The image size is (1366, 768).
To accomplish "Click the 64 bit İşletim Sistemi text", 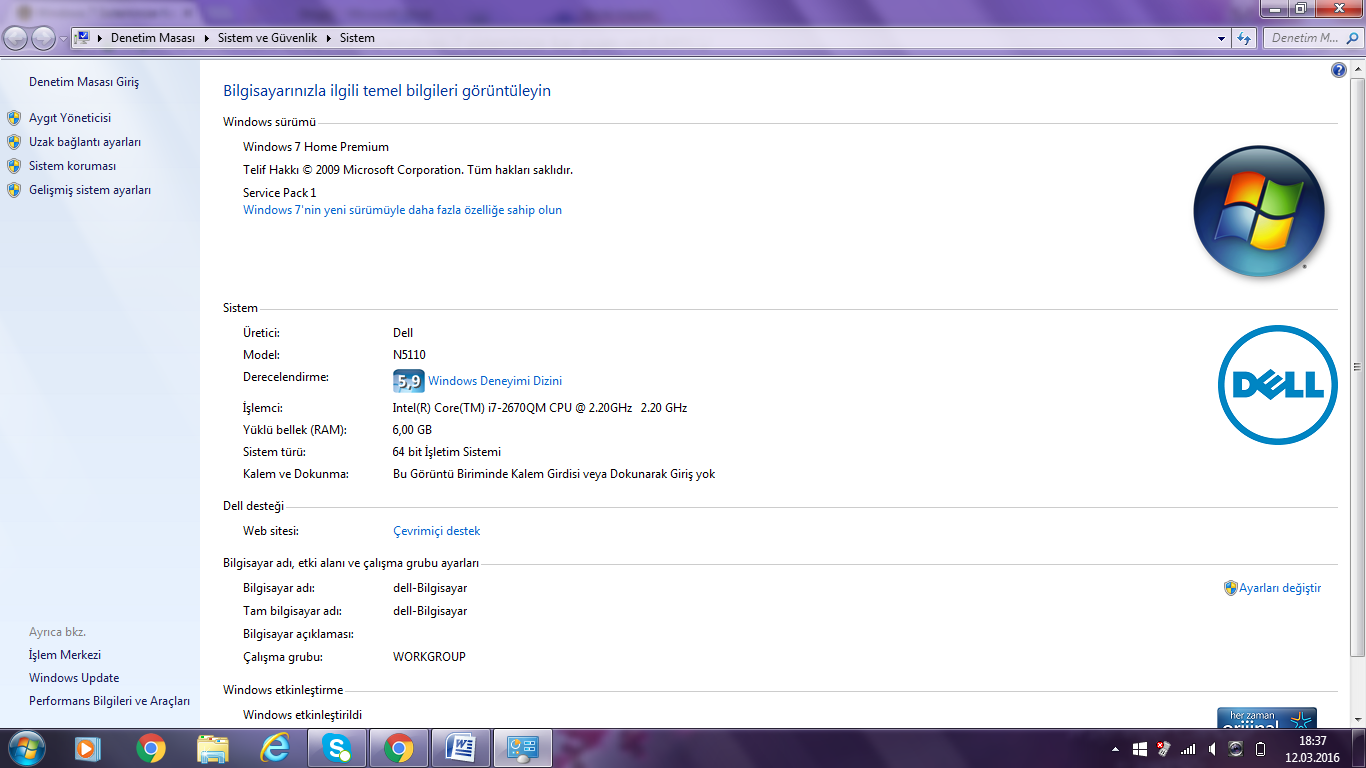I will [x=447, y=452].
